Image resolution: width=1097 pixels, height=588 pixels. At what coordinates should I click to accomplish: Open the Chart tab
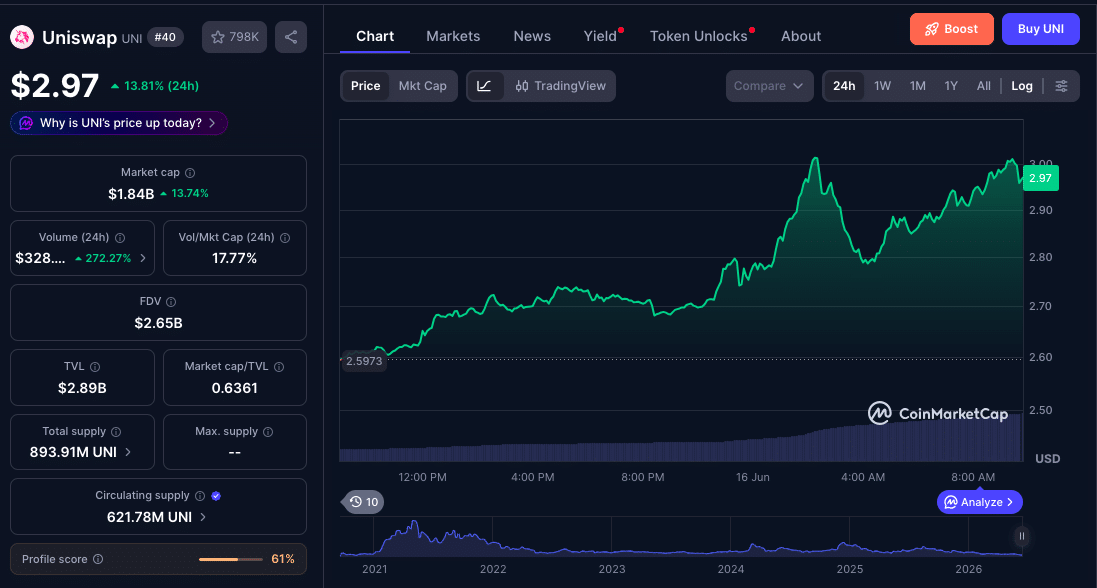coord(375,36)
